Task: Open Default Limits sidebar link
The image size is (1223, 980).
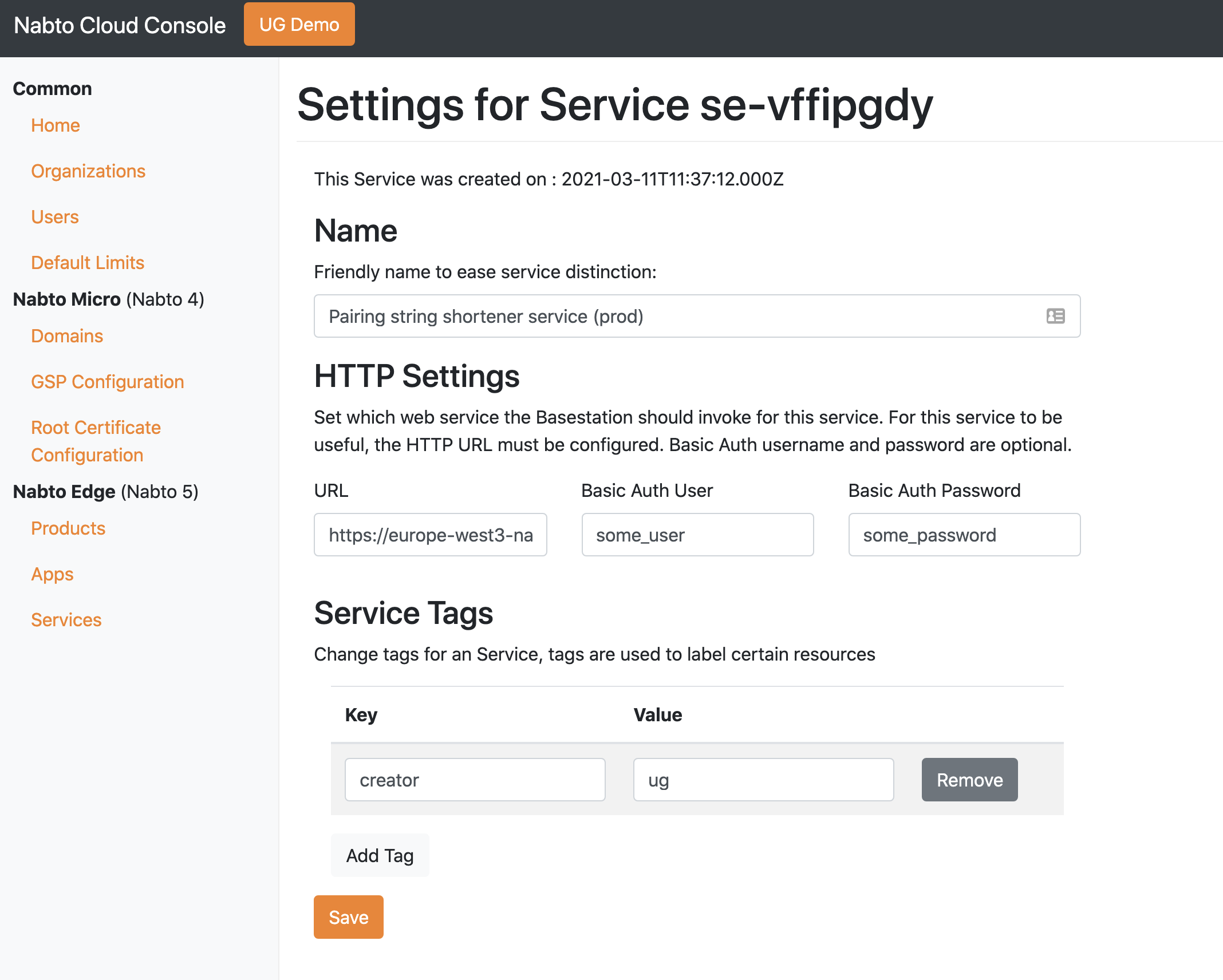Action: (88, 263)
